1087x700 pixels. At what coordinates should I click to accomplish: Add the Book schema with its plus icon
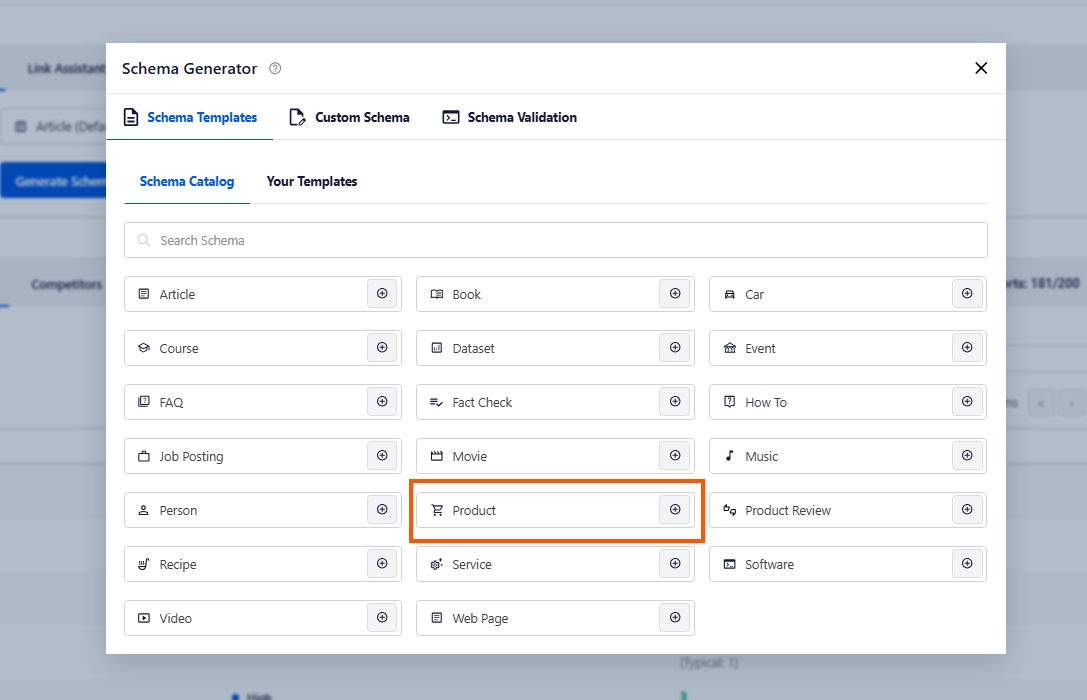click(675, 294)
